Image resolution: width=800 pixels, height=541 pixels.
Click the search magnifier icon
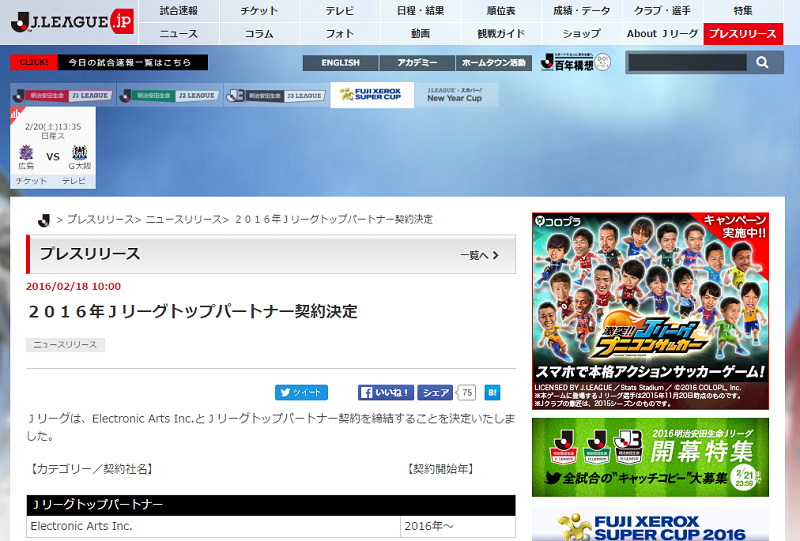click(x=763, y=63)
